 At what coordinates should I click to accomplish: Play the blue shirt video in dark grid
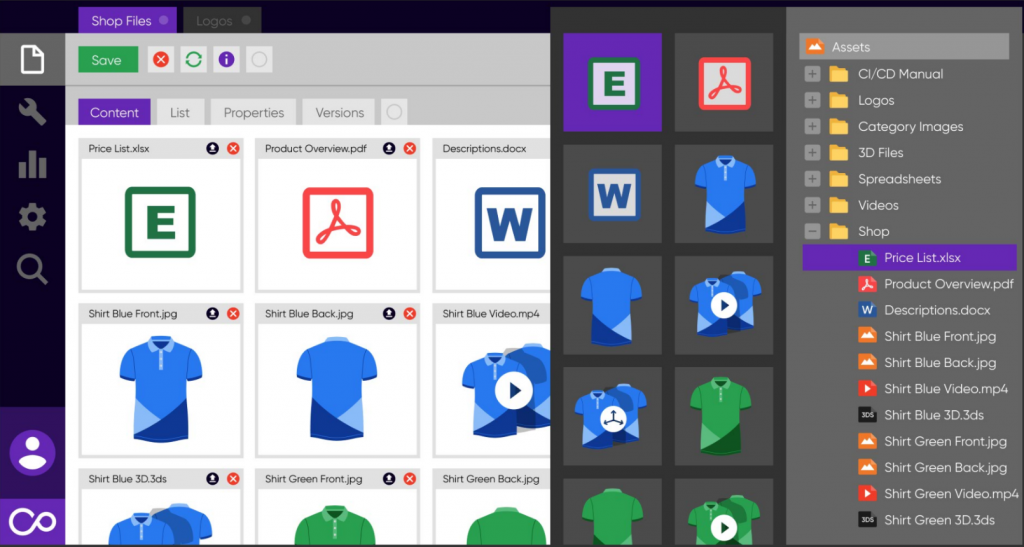tap(724, 305)
